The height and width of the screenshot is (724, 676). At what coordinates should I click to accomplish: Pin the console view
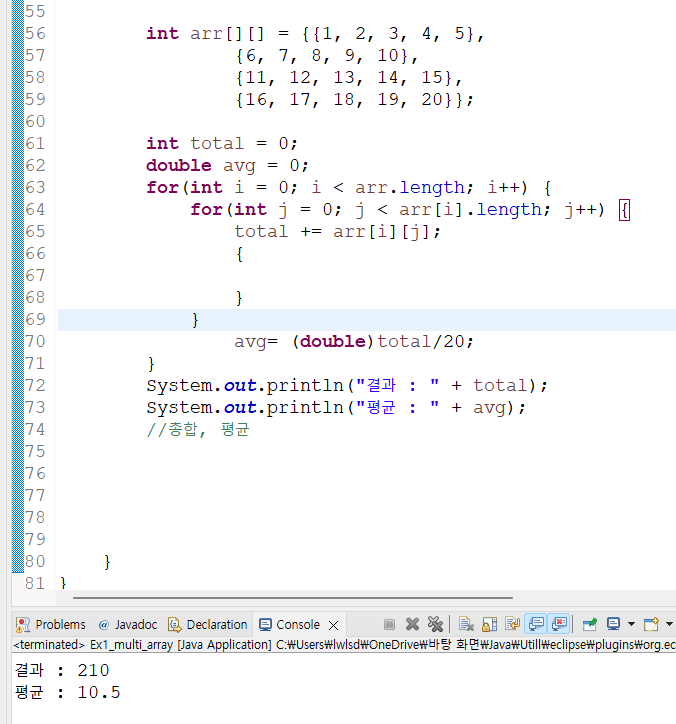point(590,625)
